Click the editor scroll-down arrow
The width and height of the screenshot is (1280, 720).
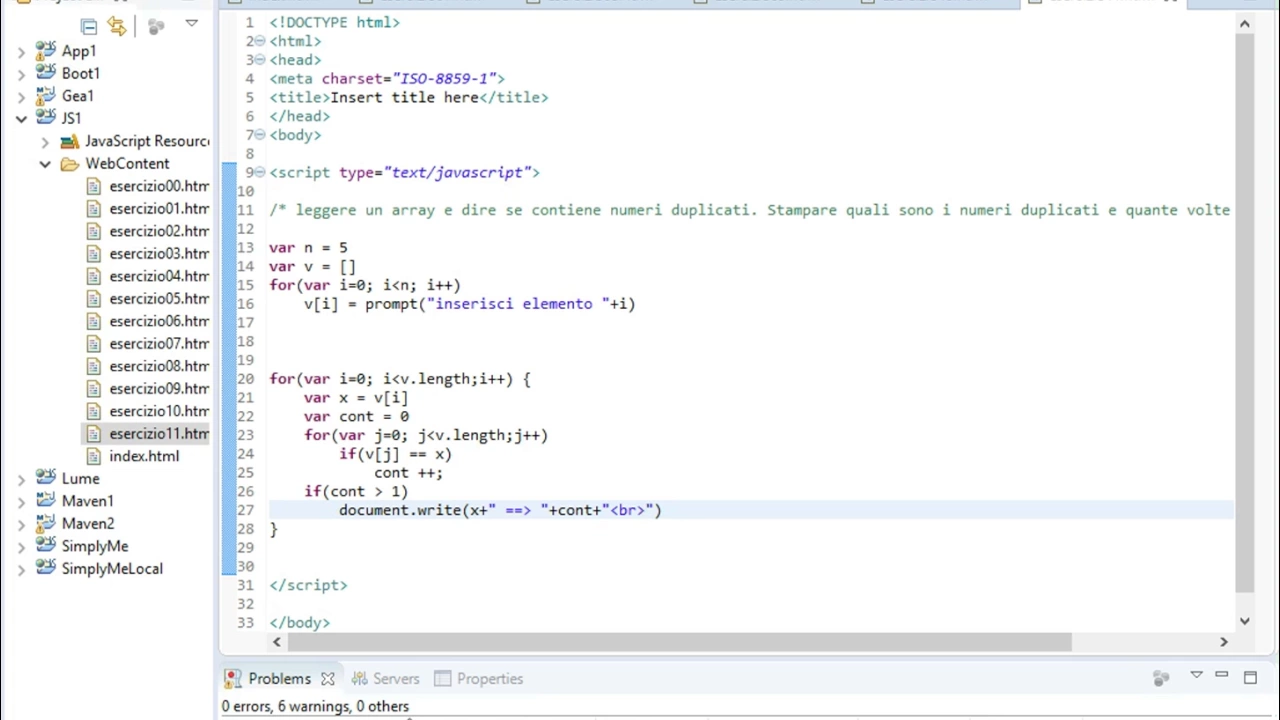pos(1244,621)
